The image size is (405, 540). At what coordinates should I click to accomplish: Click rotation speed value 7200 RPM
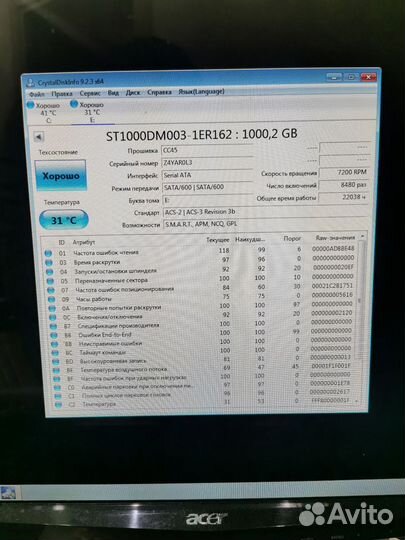pyautogui.click(x=343, y=172)
